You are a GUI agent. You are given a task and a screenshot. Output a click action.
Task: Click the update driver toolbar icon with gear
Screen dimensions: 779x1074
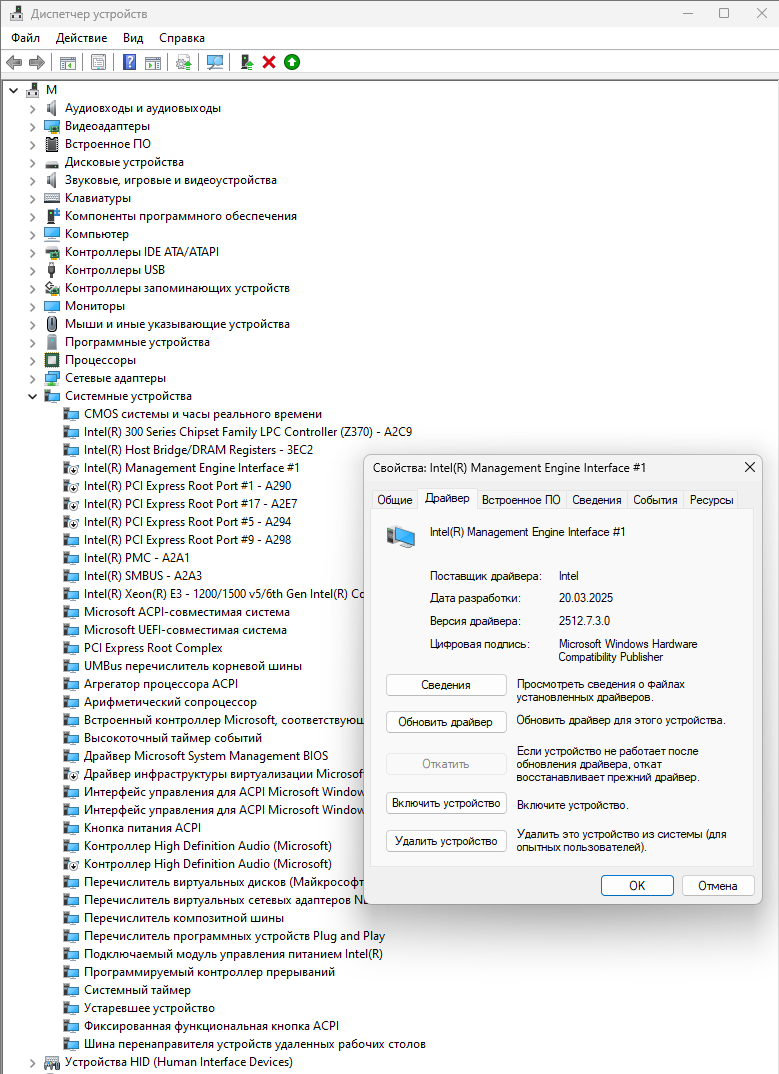[184, 62]
